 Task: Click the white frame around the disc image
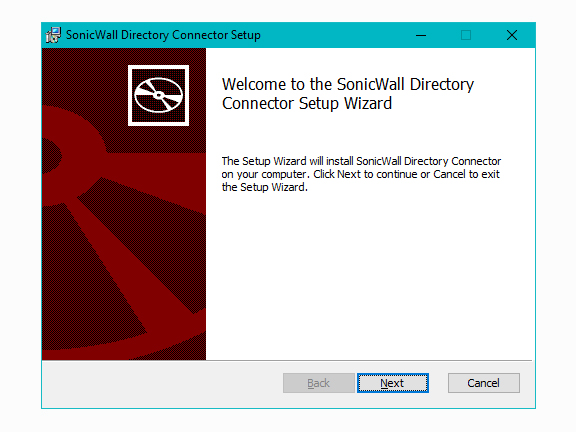[x=158, y=67]
